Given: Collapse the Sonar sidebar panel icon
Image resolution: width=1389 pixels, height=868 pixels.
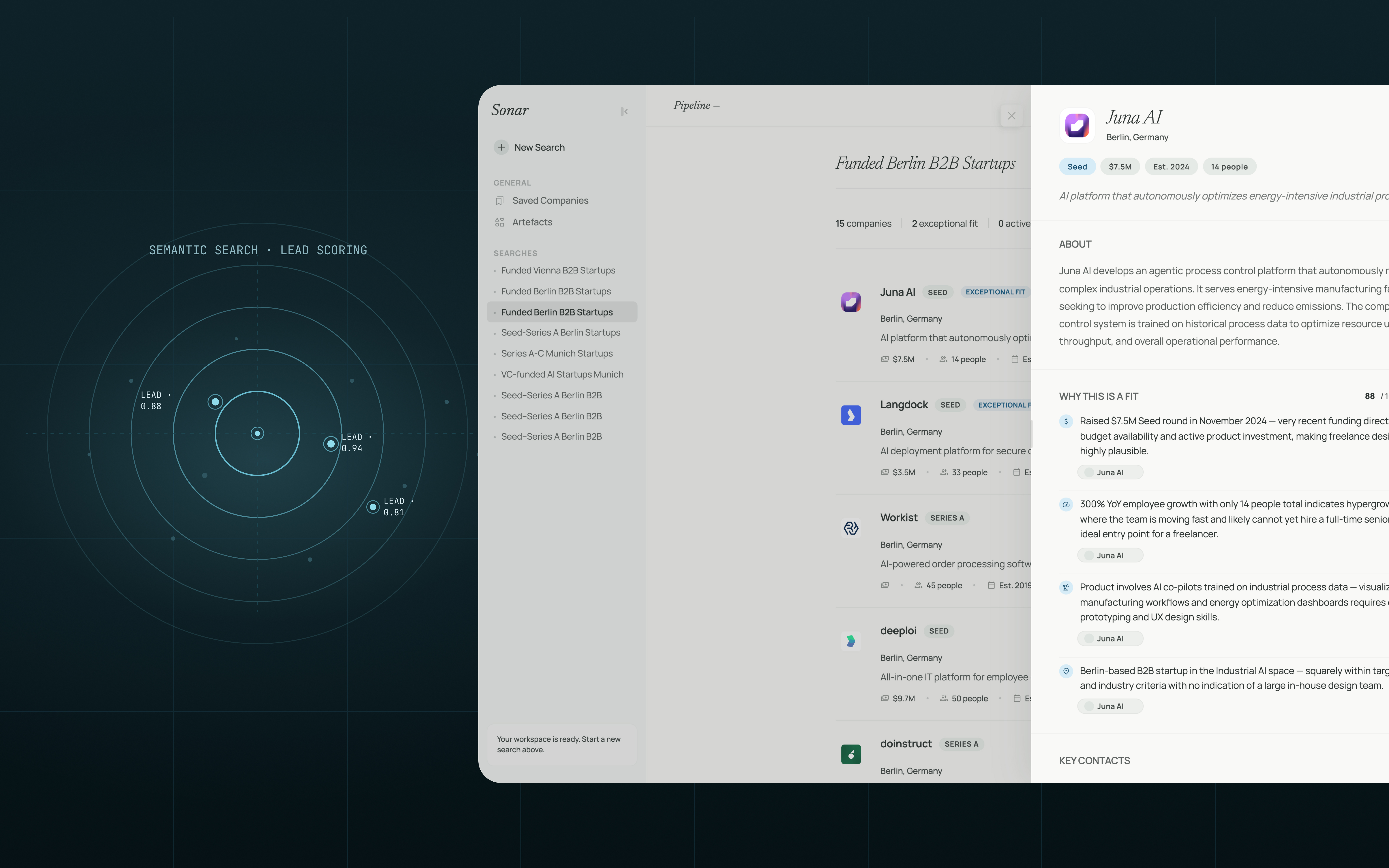Looking at the screenshot, I should coord(624,111).
